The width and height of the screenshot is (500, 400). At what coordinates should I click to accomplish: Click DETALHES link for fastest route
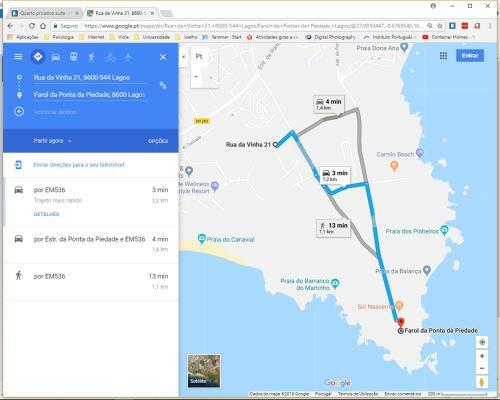46,214
